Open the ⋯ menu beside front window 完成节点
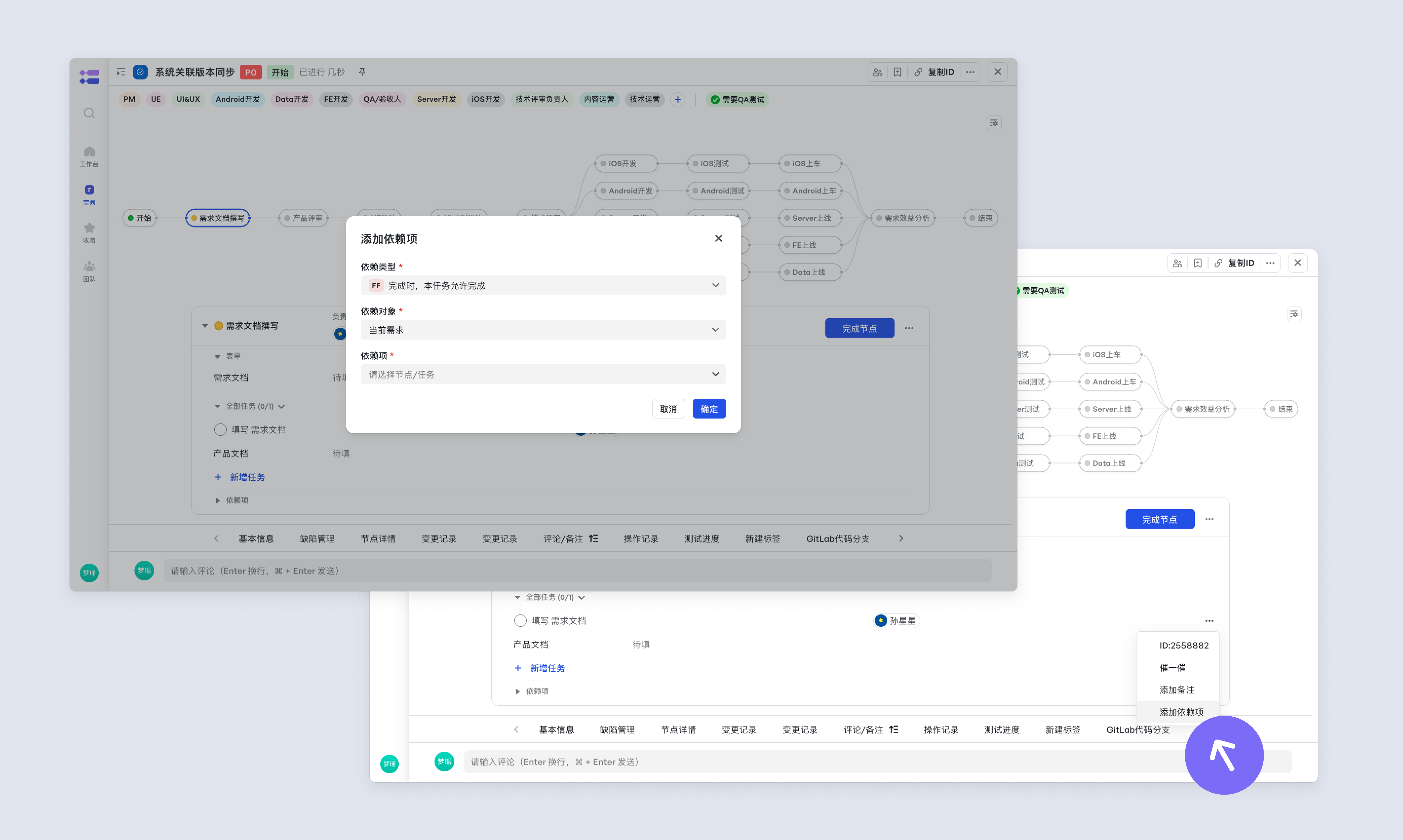This screenshot has width=1403, height=840. pyautogui.click(x=909, y=328)
